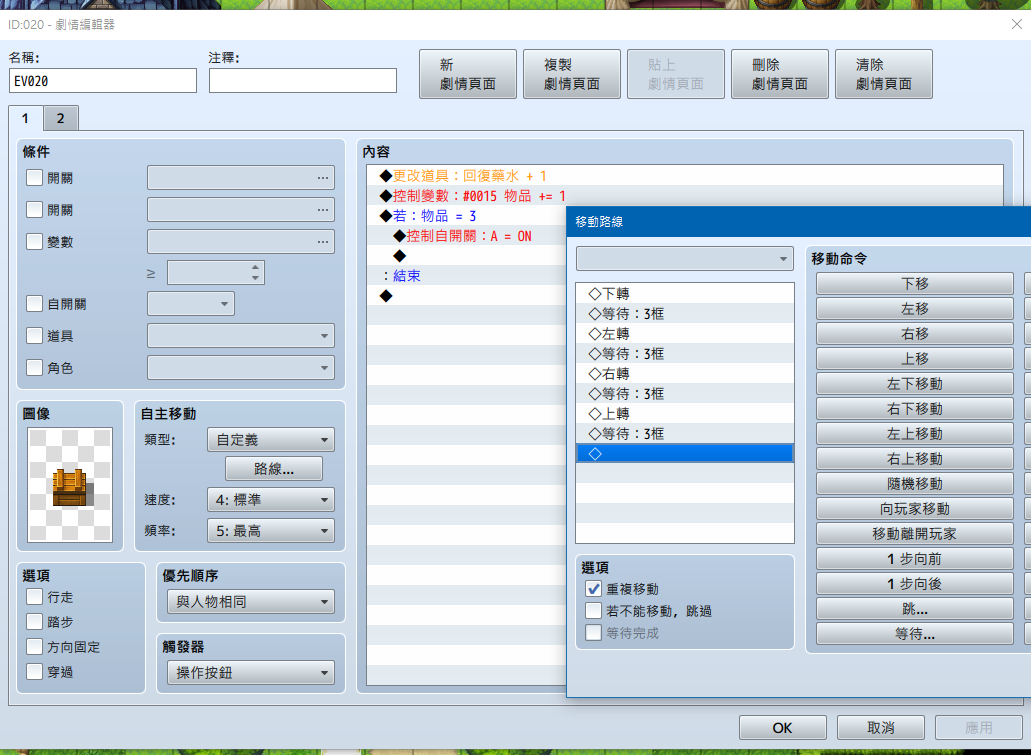Open the 角色 dropdown
Screen dimensions: 1031x755
tap(241, 368)
